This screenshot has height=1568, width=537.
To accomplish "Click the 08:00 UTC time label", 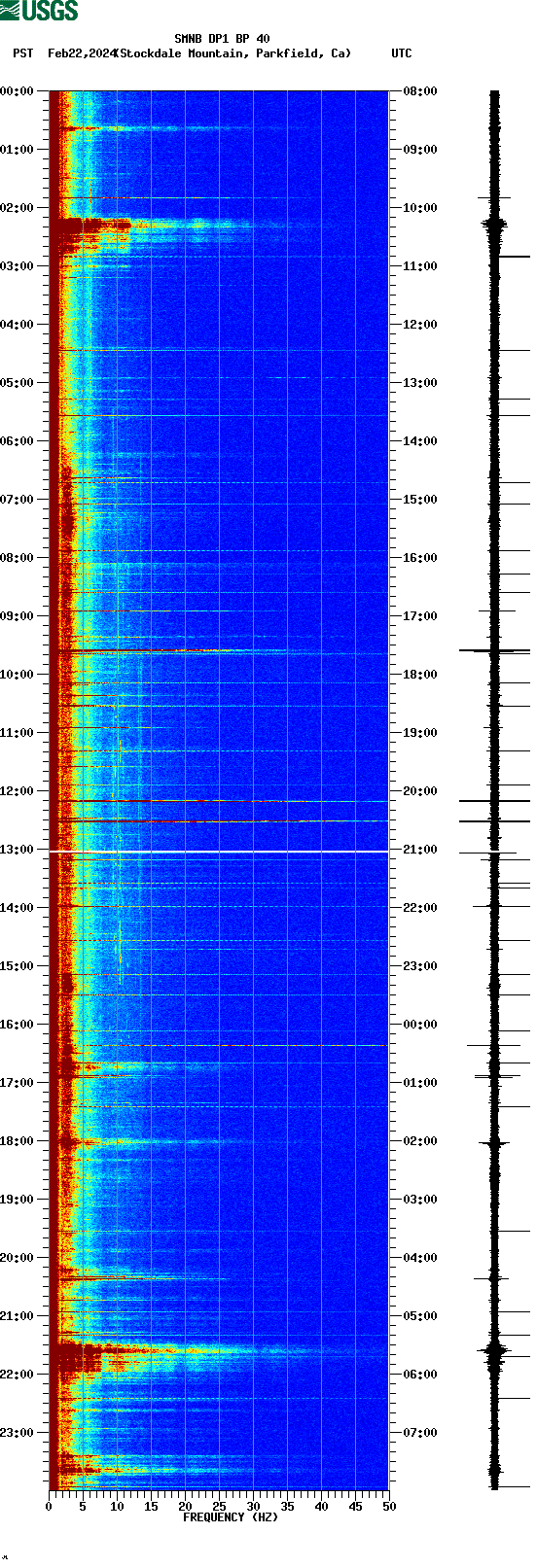I will click(419, 91).
